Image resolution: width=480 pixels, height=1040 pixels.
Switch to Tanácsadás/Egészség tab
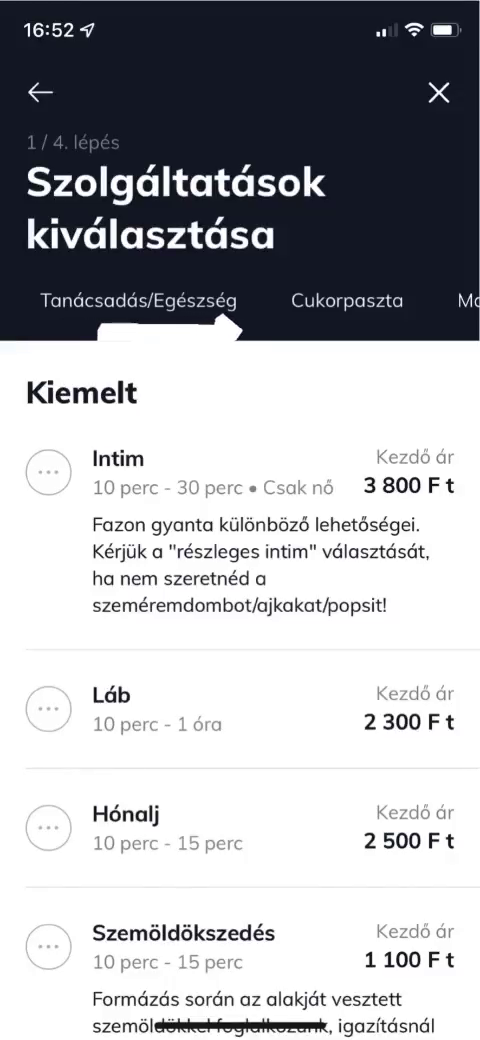139,300
